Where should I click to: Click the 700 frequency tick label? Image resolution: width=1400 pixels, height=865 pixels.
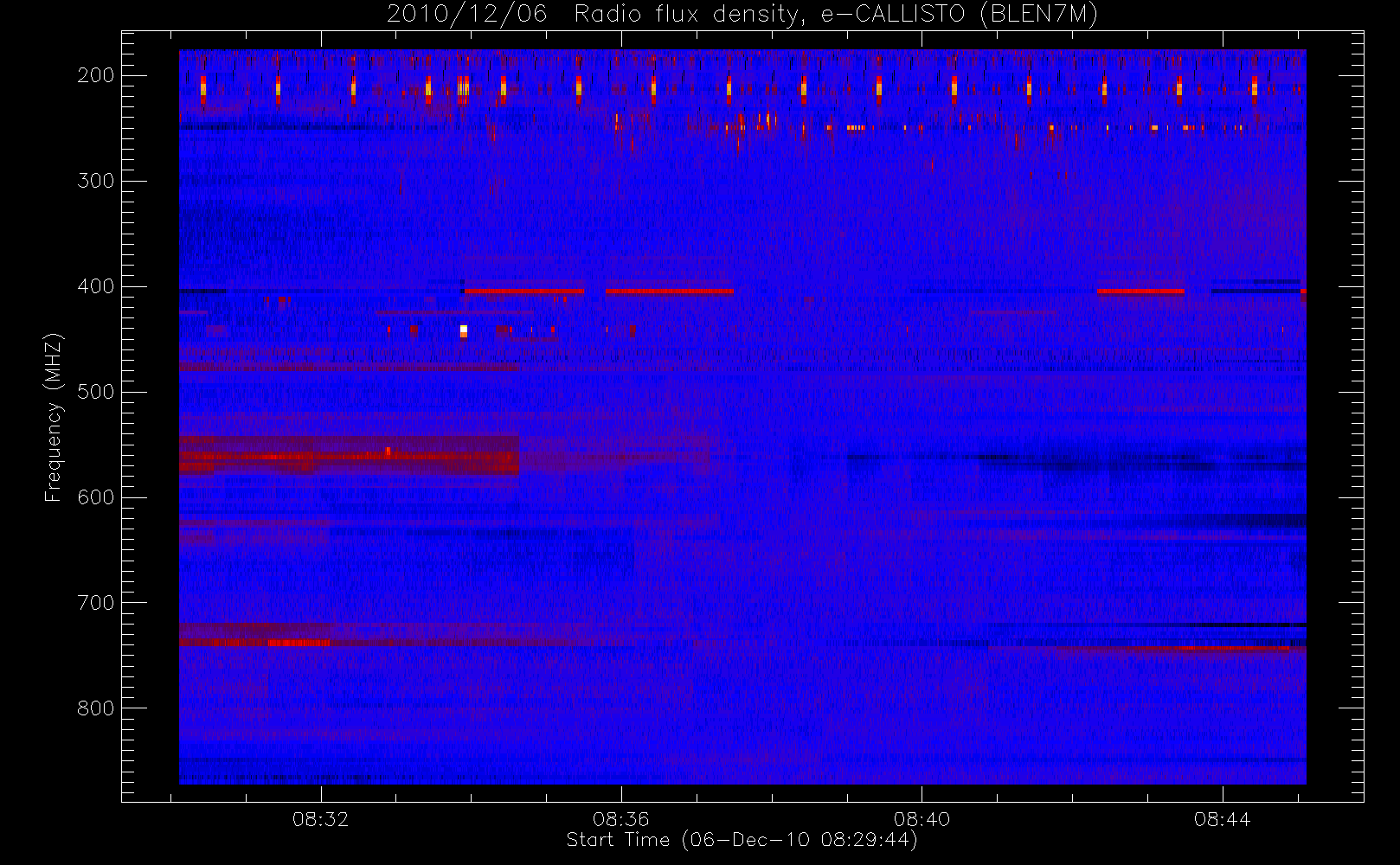96,603
